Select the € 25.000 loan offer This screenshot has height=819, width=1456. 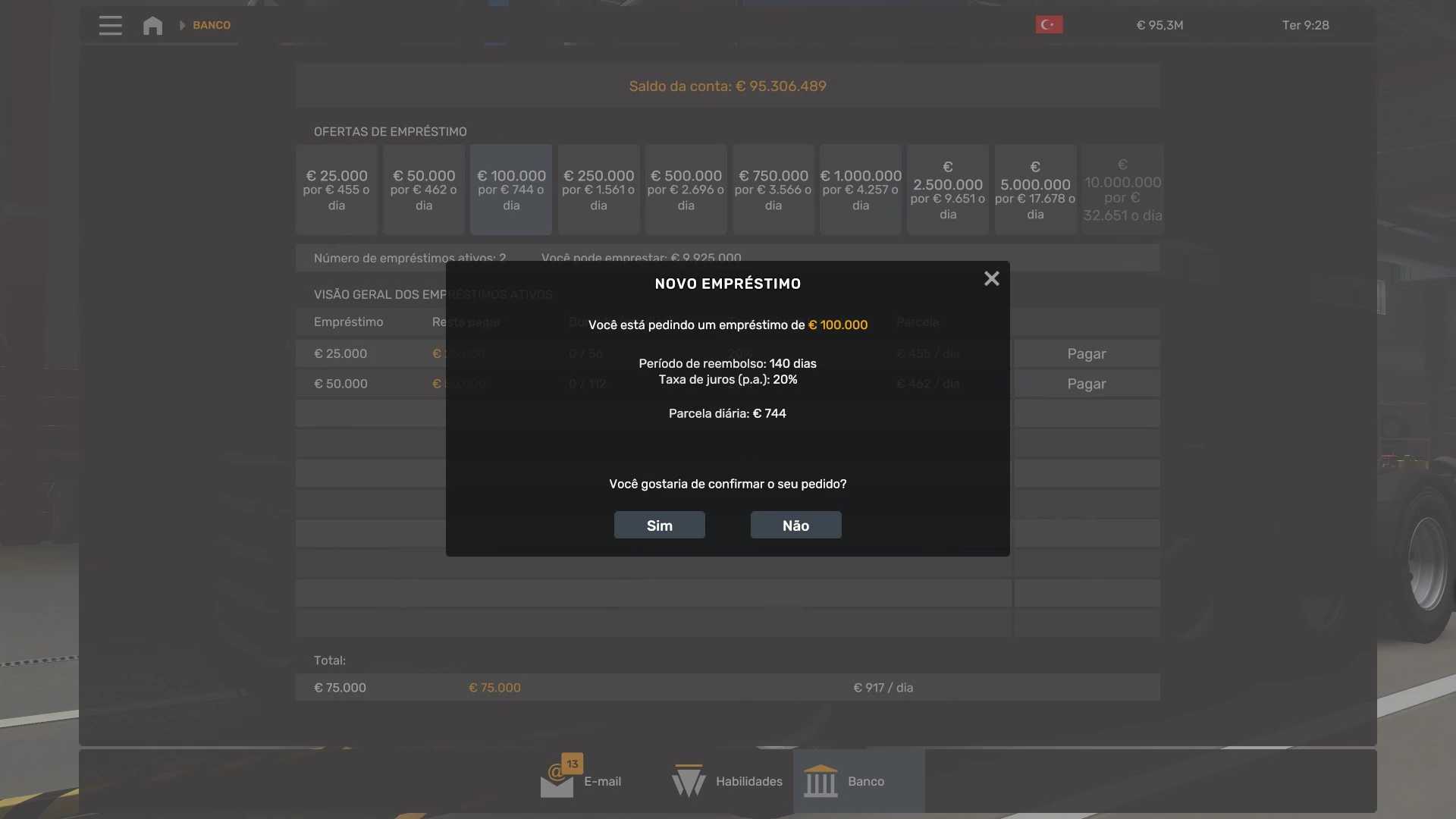[337, 190]
